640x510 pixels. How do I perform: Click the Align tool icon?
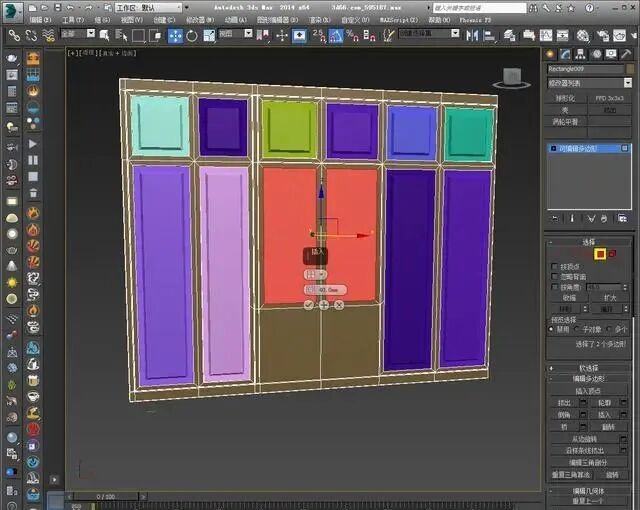point(489,36)
